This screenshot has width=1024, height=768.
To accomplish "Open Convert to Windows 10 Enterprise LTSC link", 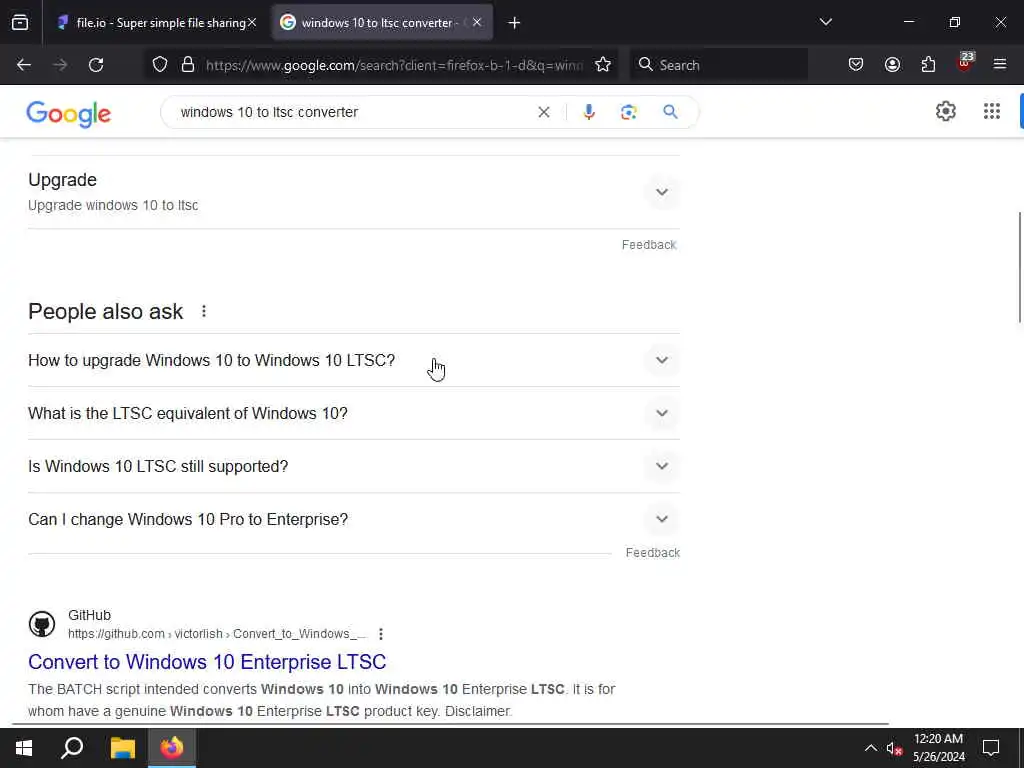I will (207, 662).
